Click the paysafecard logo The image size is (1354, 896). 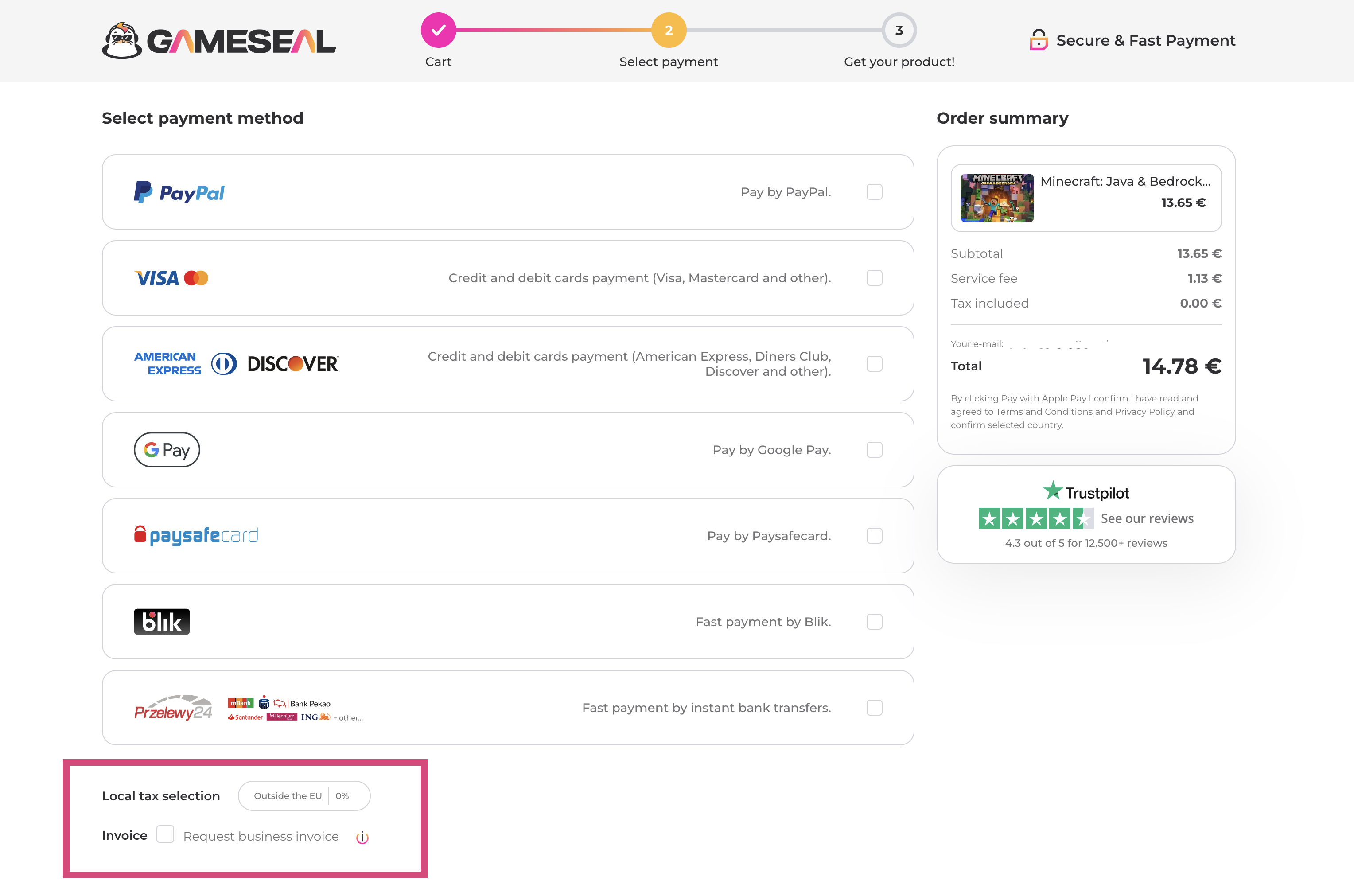pos(196,536)
